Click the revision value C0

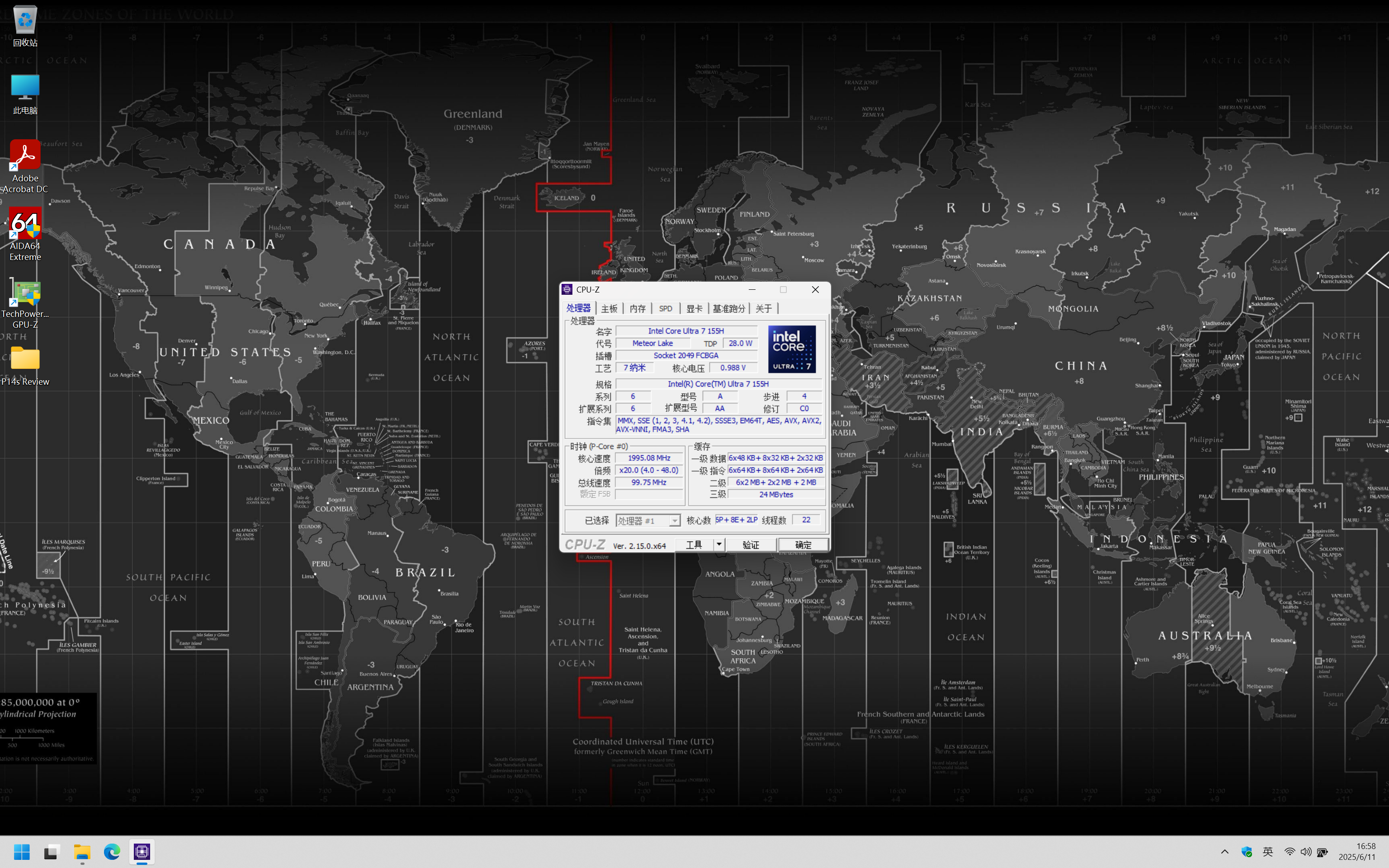coord(804,409)
